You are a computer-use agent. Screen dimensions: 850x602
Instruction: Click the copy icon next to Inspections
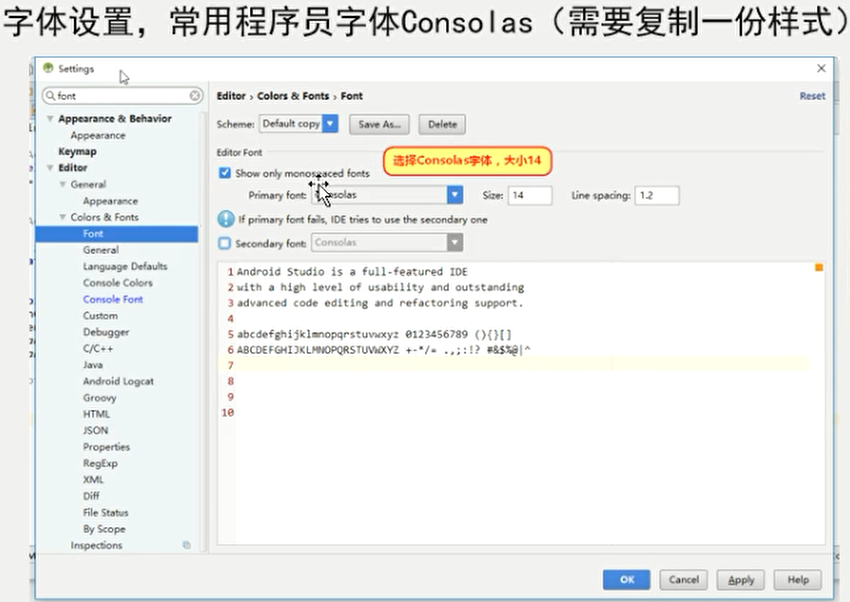tap(186, 545)
